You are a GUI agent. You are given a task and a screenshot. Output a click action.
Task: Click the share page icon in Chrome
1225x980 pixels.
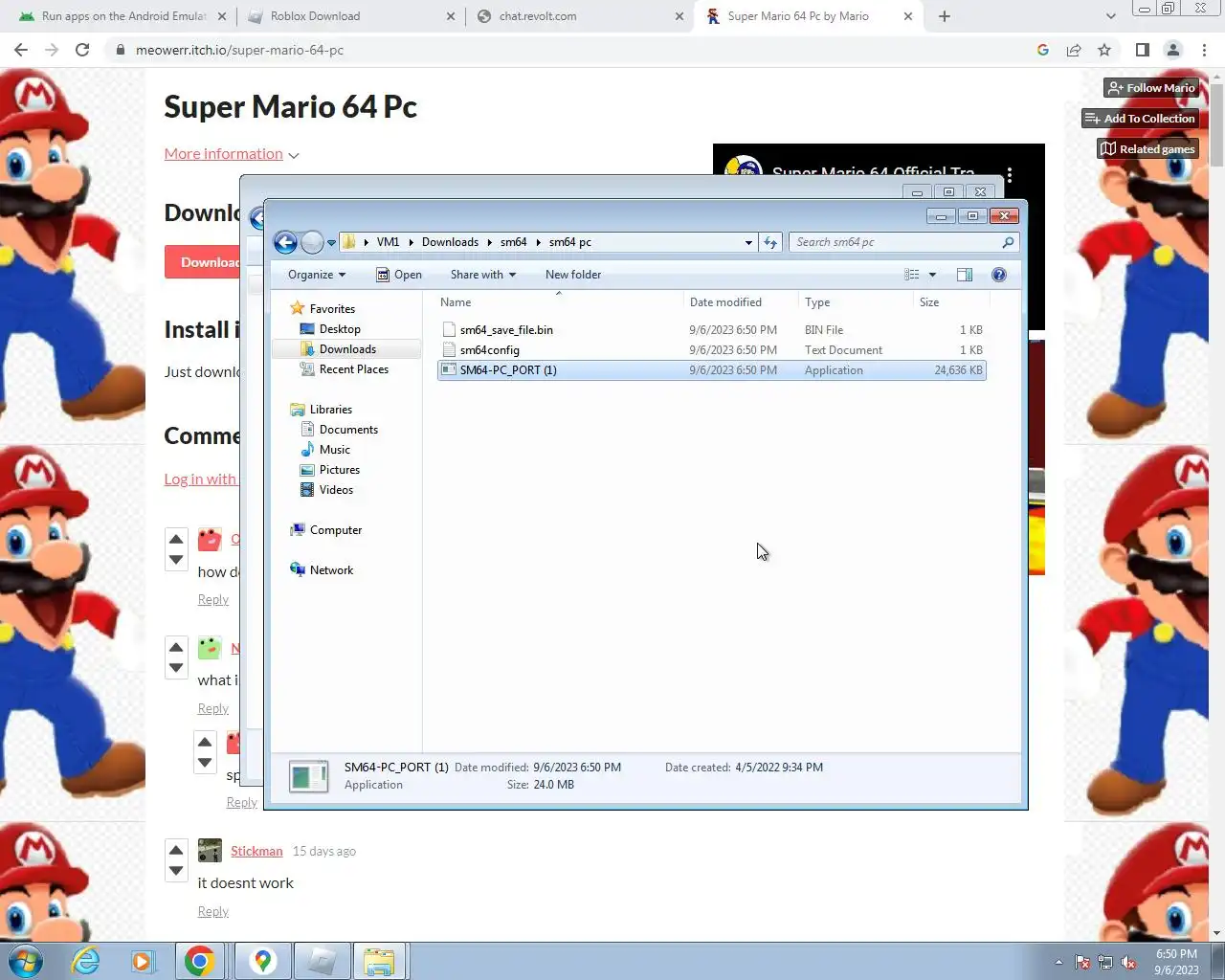tap(1074, 50)
